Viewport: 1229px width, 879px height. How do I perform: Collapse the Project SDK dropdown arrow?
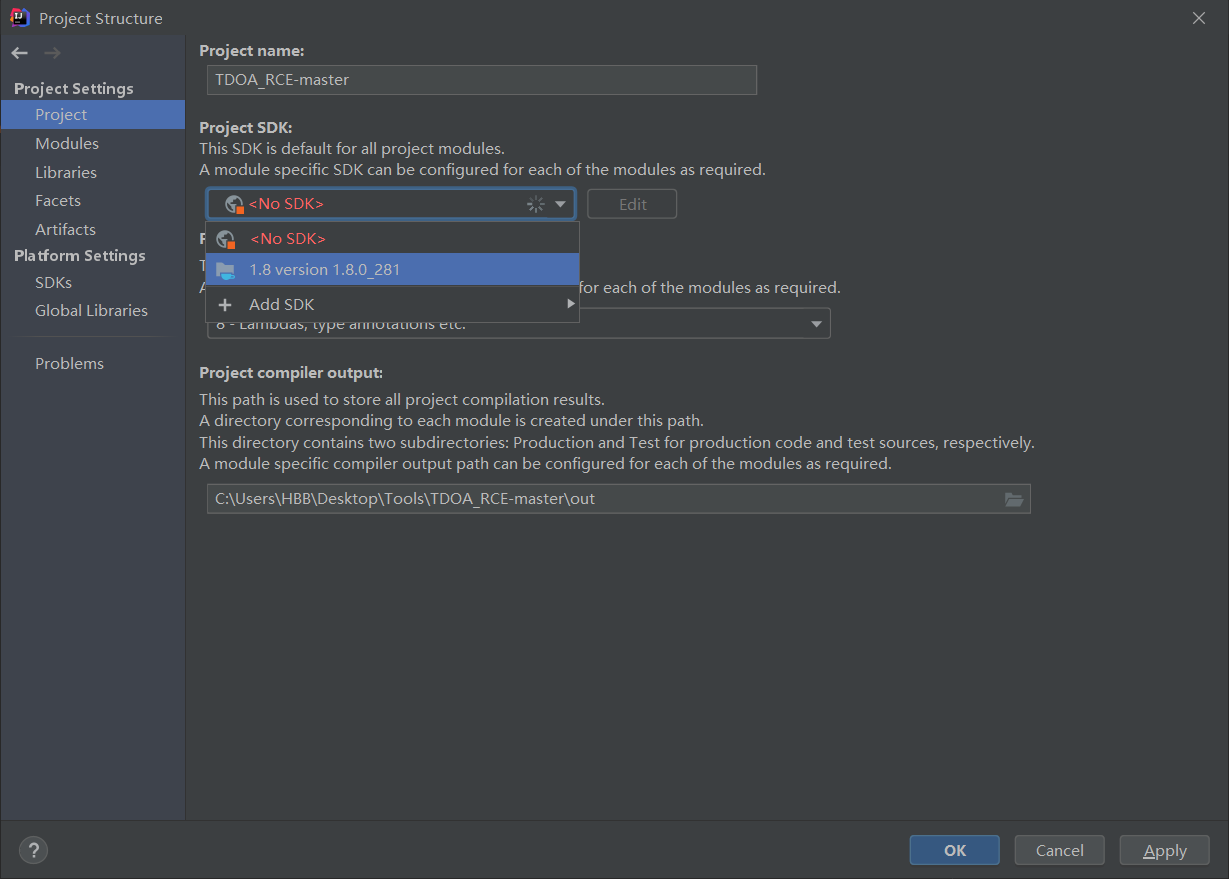click(x=560, y=204)
